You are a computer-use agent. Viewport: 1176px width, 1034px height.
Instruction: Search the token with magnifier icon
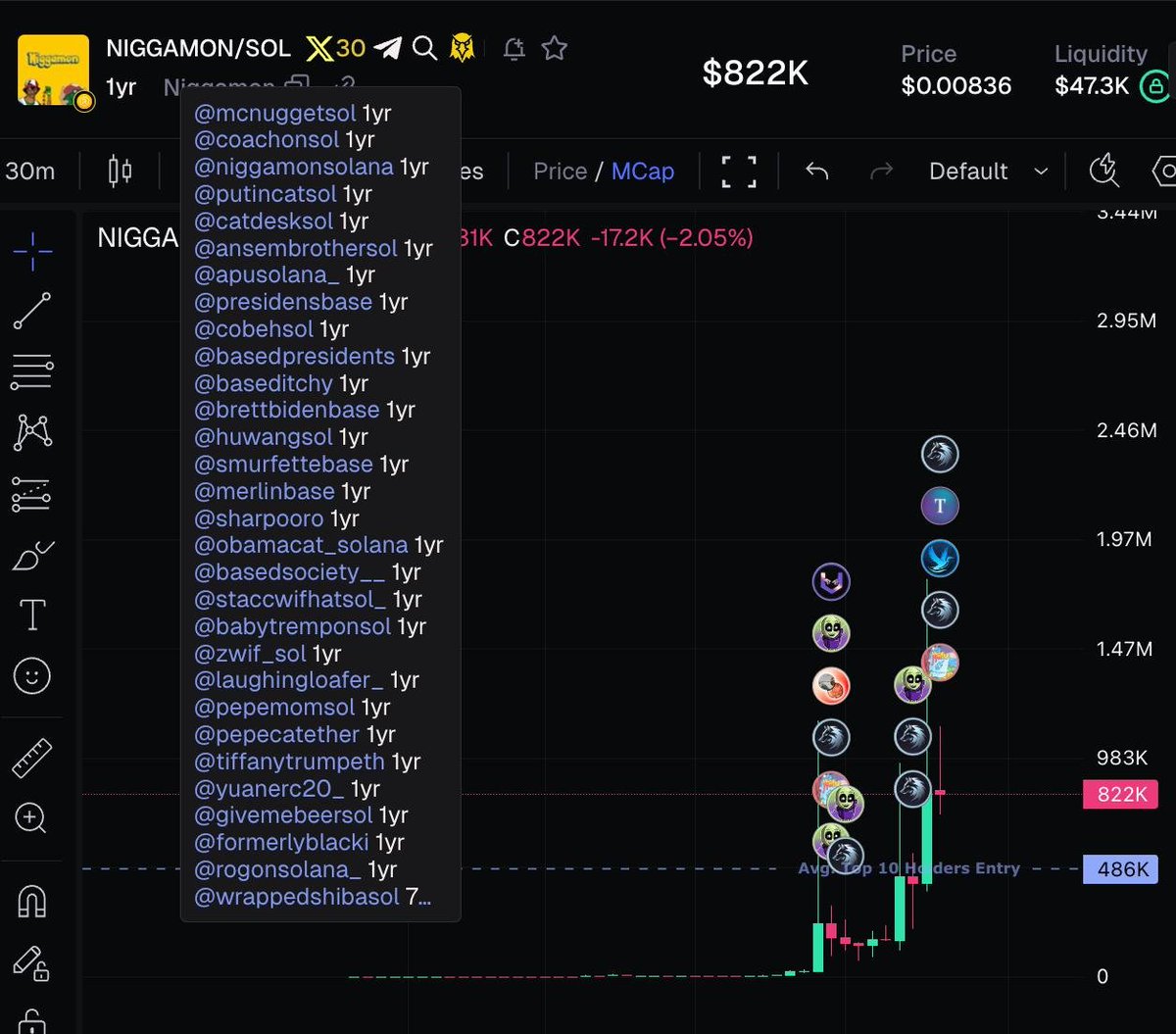pyautogui.click(x=424, y=48)
